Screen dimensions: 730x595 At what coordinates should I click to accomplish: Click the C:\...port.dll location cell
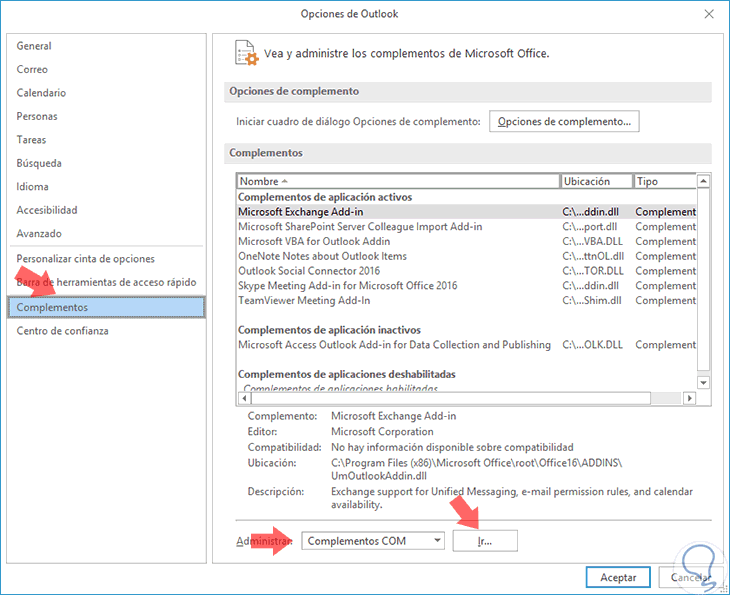[x=589, y=227]
